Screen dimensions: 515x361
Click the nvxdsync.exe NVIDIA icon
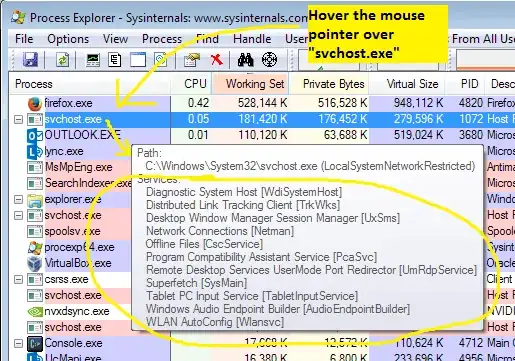pyautogui.click(x=35, y=312)
